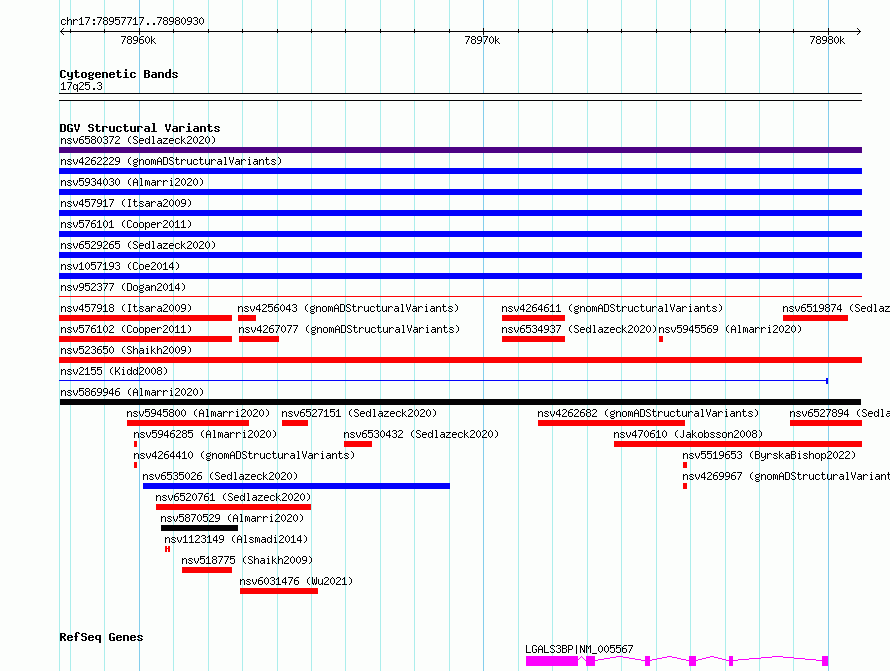The image size is (890, 671).
Task: Select nsv4264611 (gnomADStructuralVariants) label
Action: tap(612, 308)
